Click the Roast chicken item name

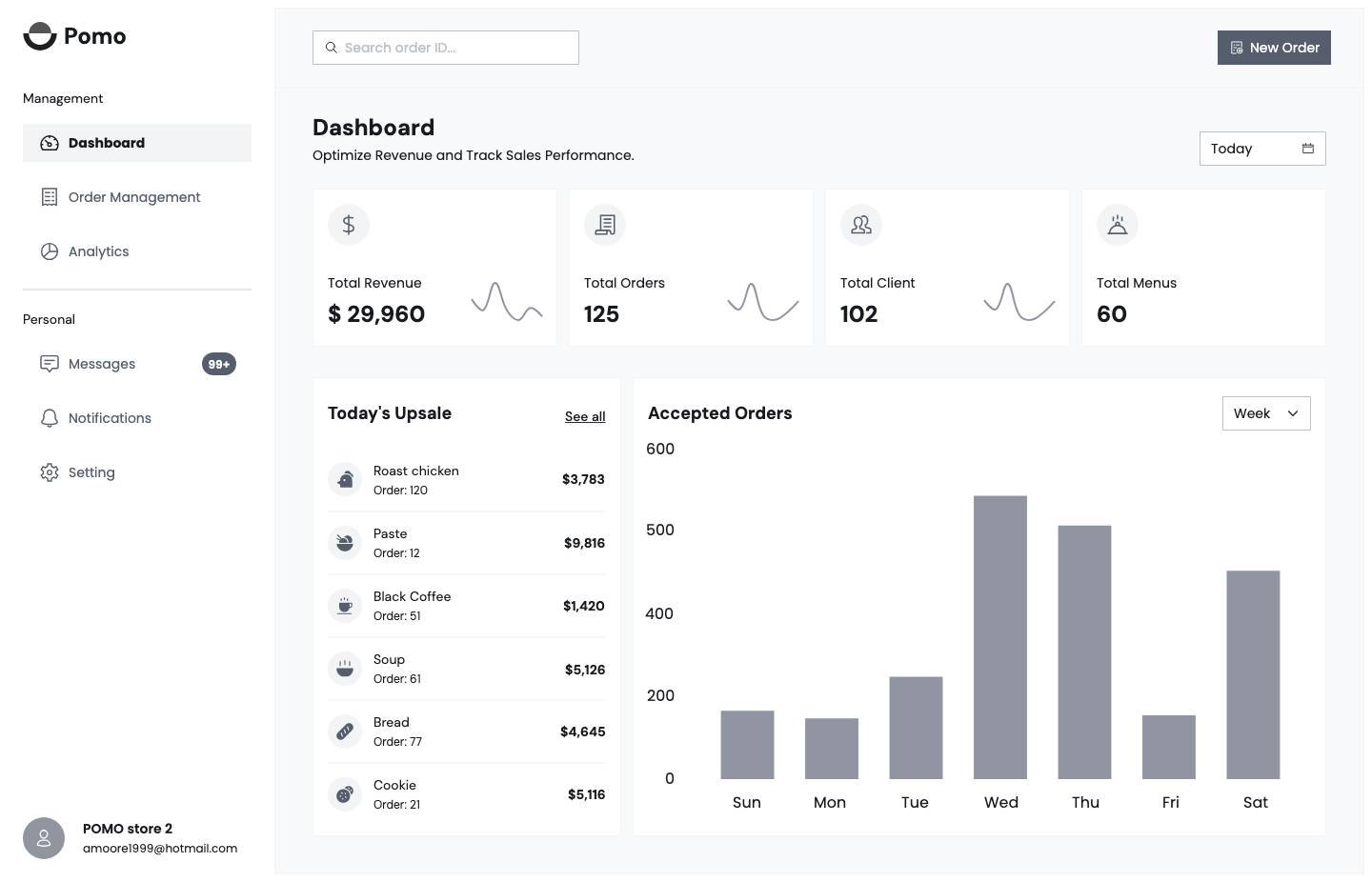tap(416, 471)
